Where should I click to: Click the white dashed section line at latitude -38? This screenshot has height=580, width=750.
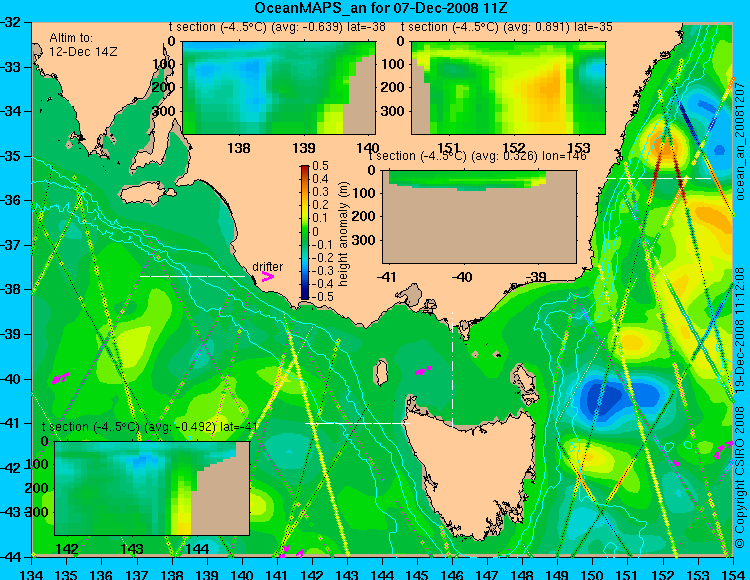click(x=192, y=276)
